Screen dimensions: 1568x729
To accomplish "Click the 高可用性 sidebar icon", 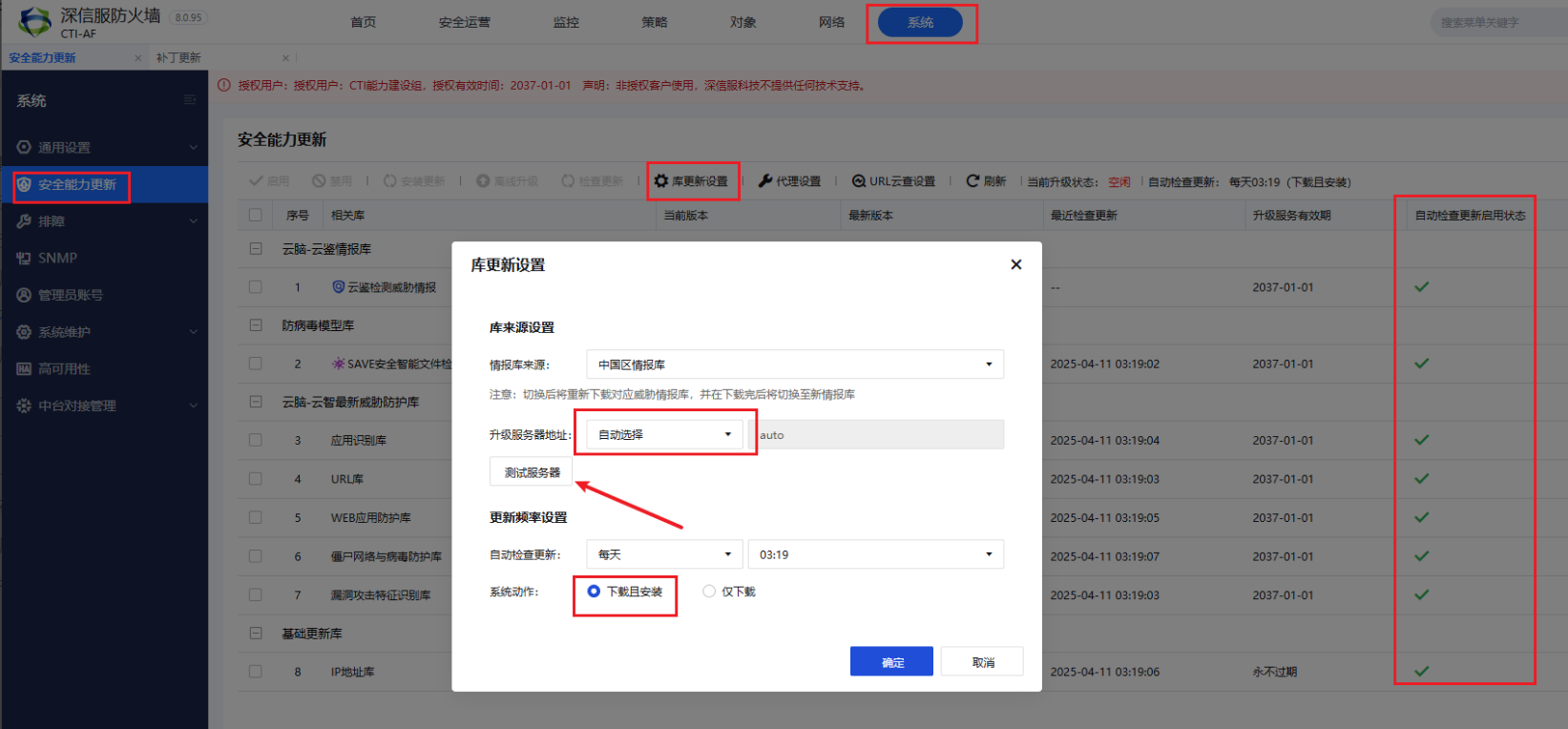I will [x=24, y=369].
